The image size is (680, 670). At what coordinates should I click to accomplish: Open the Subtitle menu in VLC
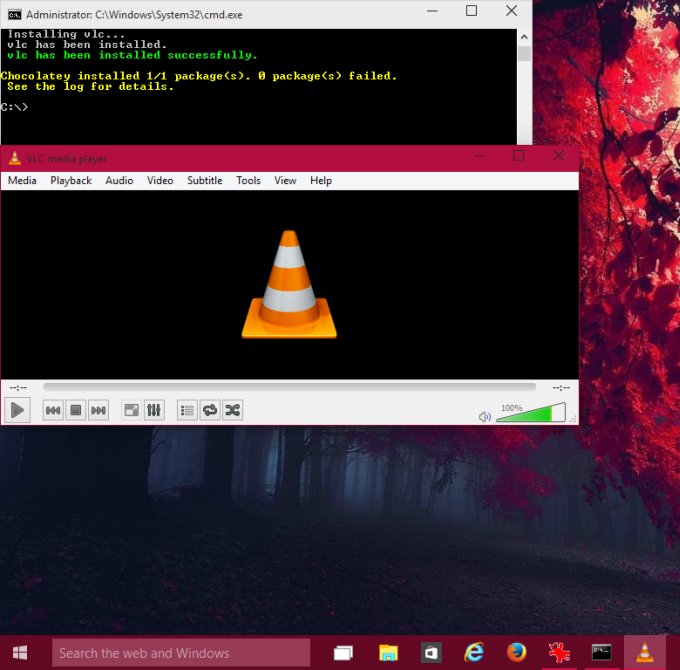pyautogui.click(x=205, y=180)
